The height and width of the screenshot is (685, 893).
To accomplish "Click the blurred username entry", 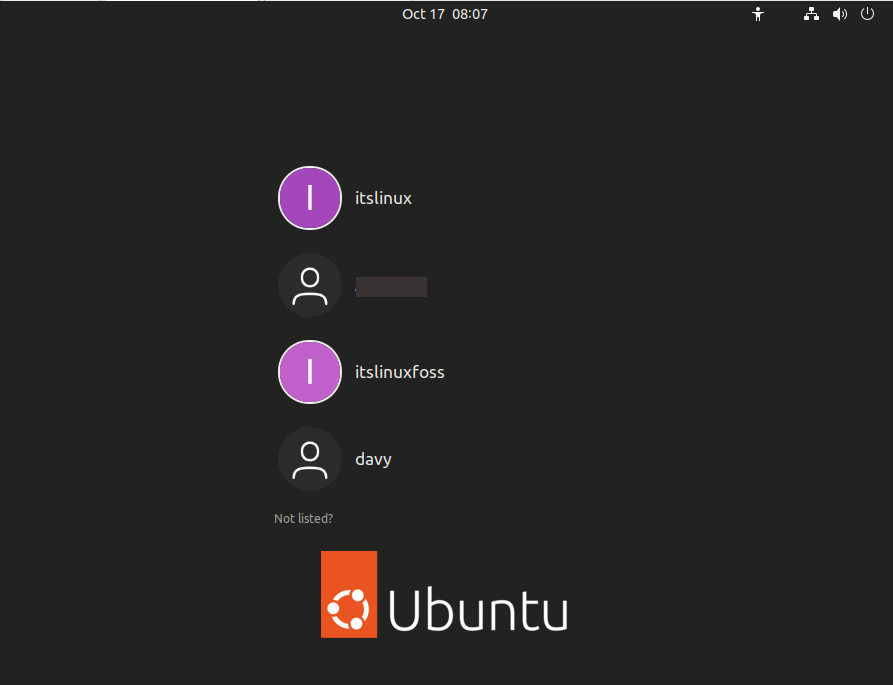I will [391, 286].
